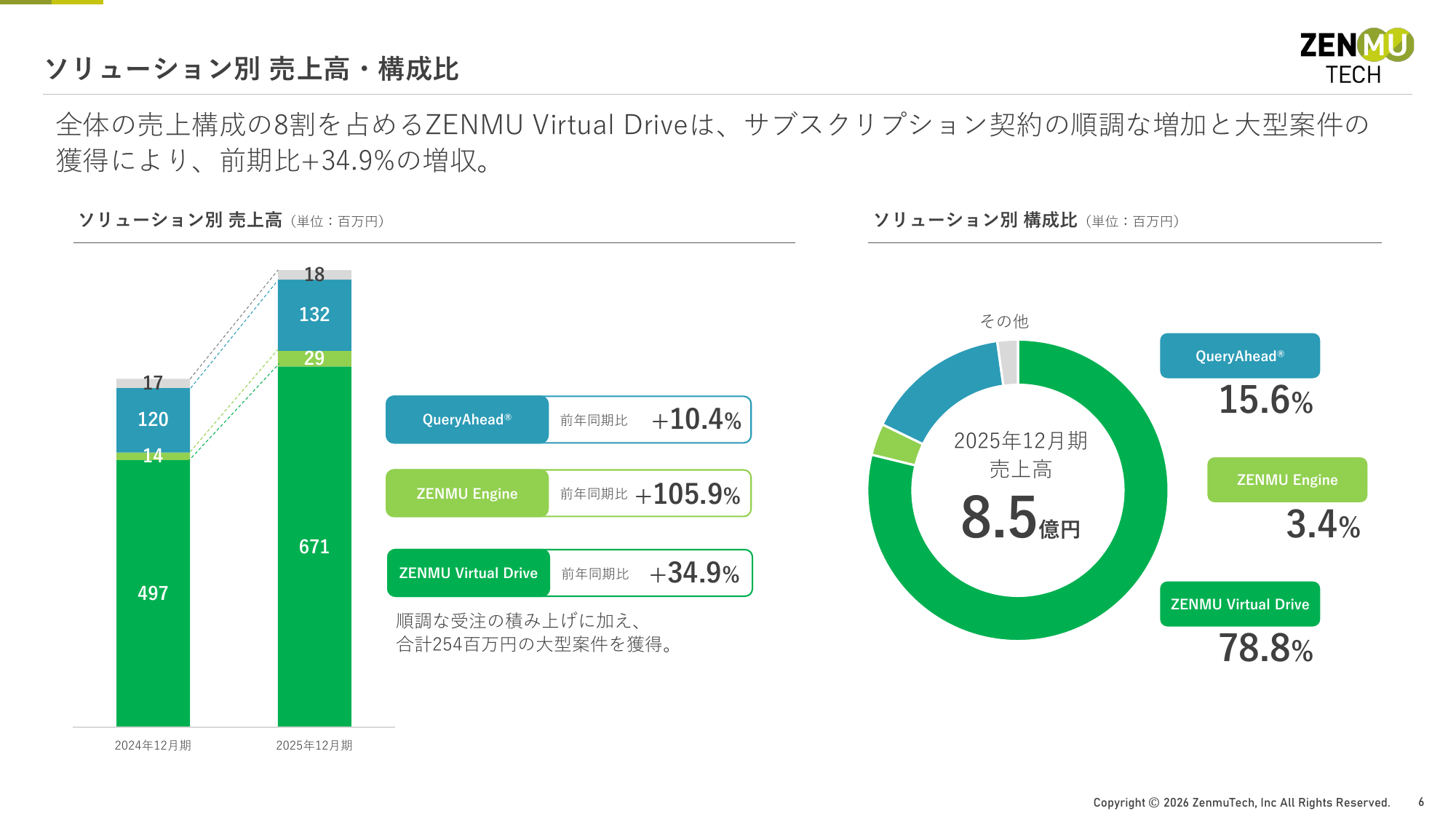
Task: Click the 132 blue bar segment
Action: pyautogui.click(x=314, y=314)
